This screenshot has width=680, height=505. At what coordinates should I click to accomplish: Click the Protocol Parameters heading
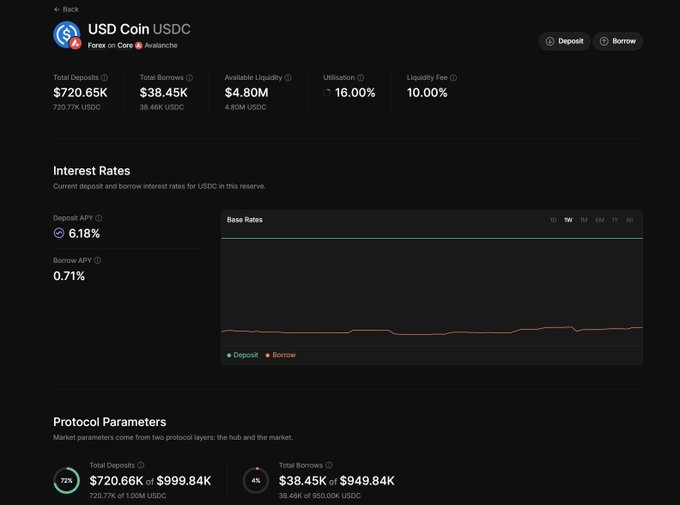110,422
